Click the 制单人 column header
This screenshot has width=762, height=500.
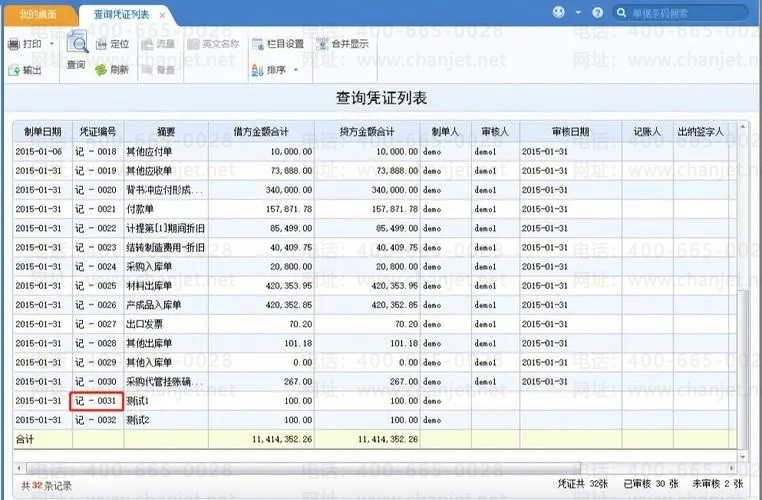(x=446, y=132)
